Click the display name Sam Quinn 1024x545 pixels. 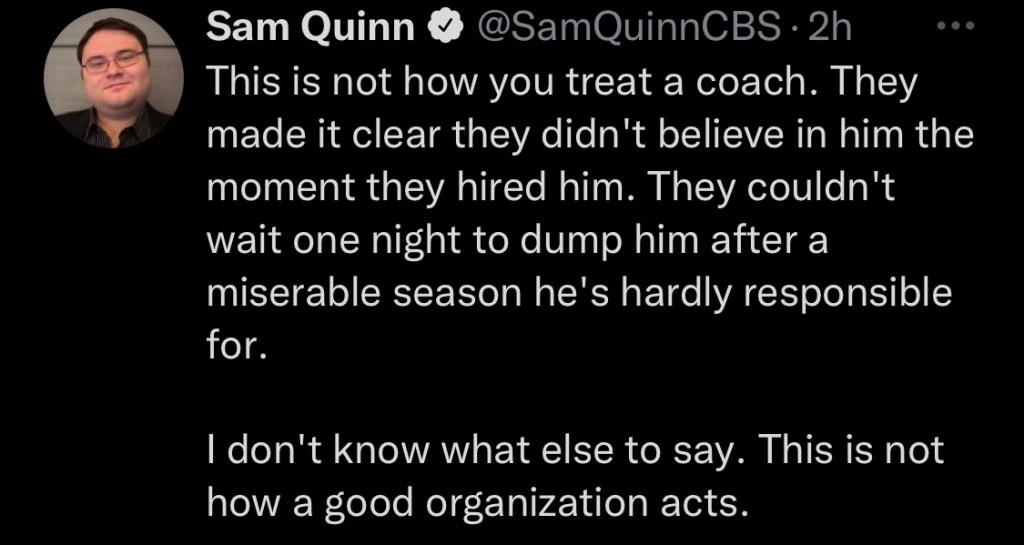click(311, 31)
